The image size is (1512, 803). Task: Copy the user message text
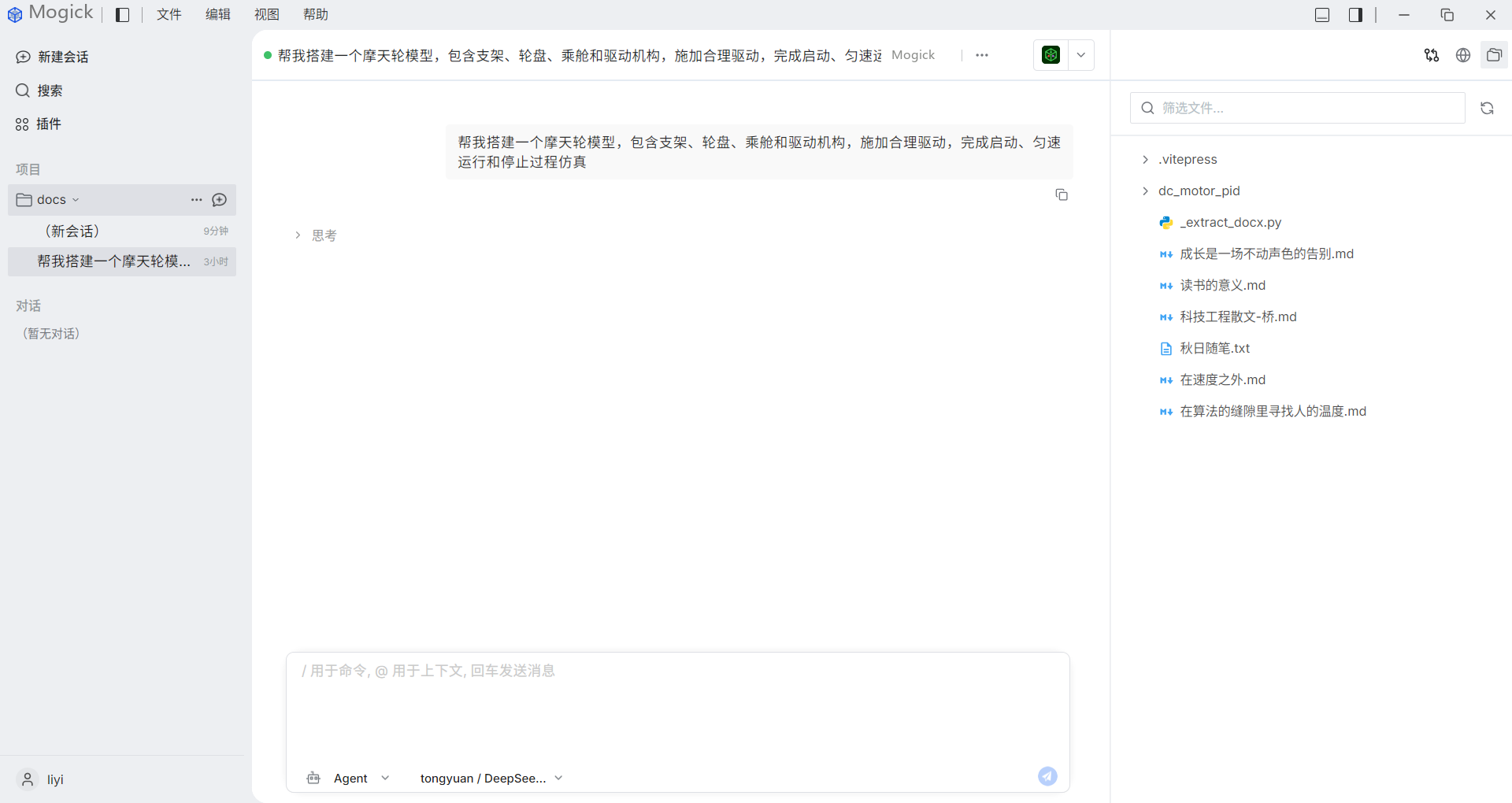[1062, 194]
